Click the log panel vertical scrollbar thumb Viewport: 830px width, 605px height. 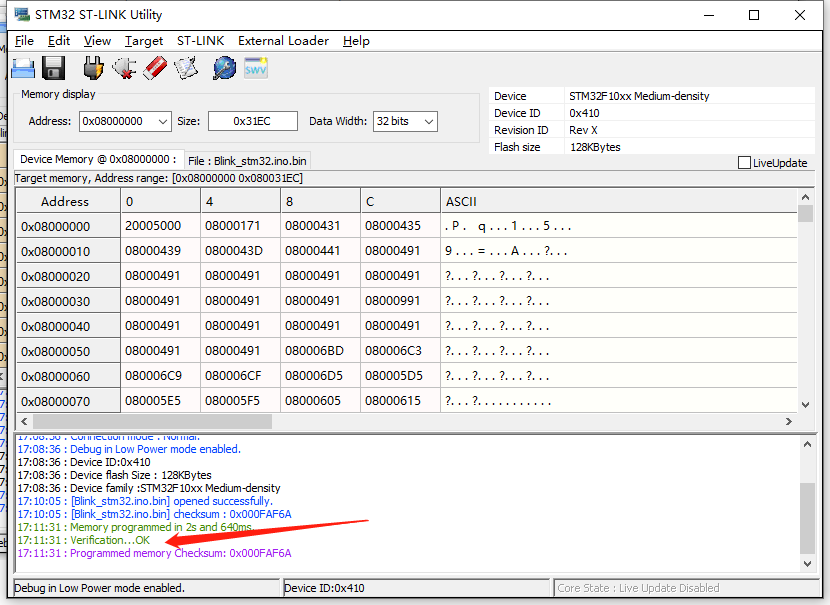pyautogui.click(x=807, y=518)
